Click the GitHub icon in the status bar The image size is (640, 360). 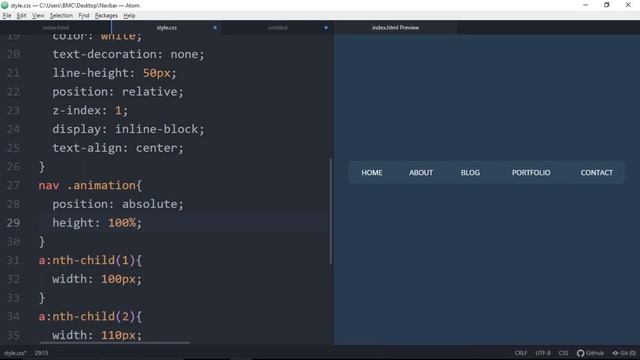pyautogui.click(x=580, y=353)
